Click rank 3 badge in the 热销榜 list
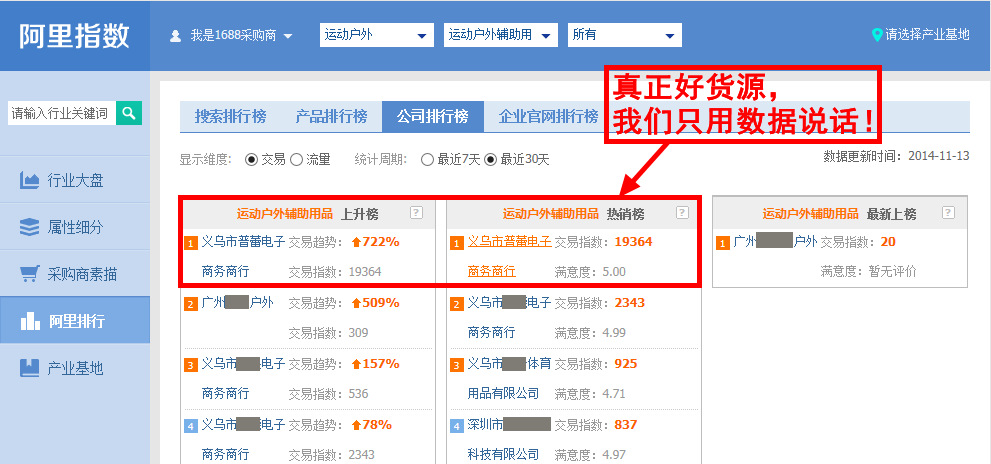991x464 pixels. point(457,365)
